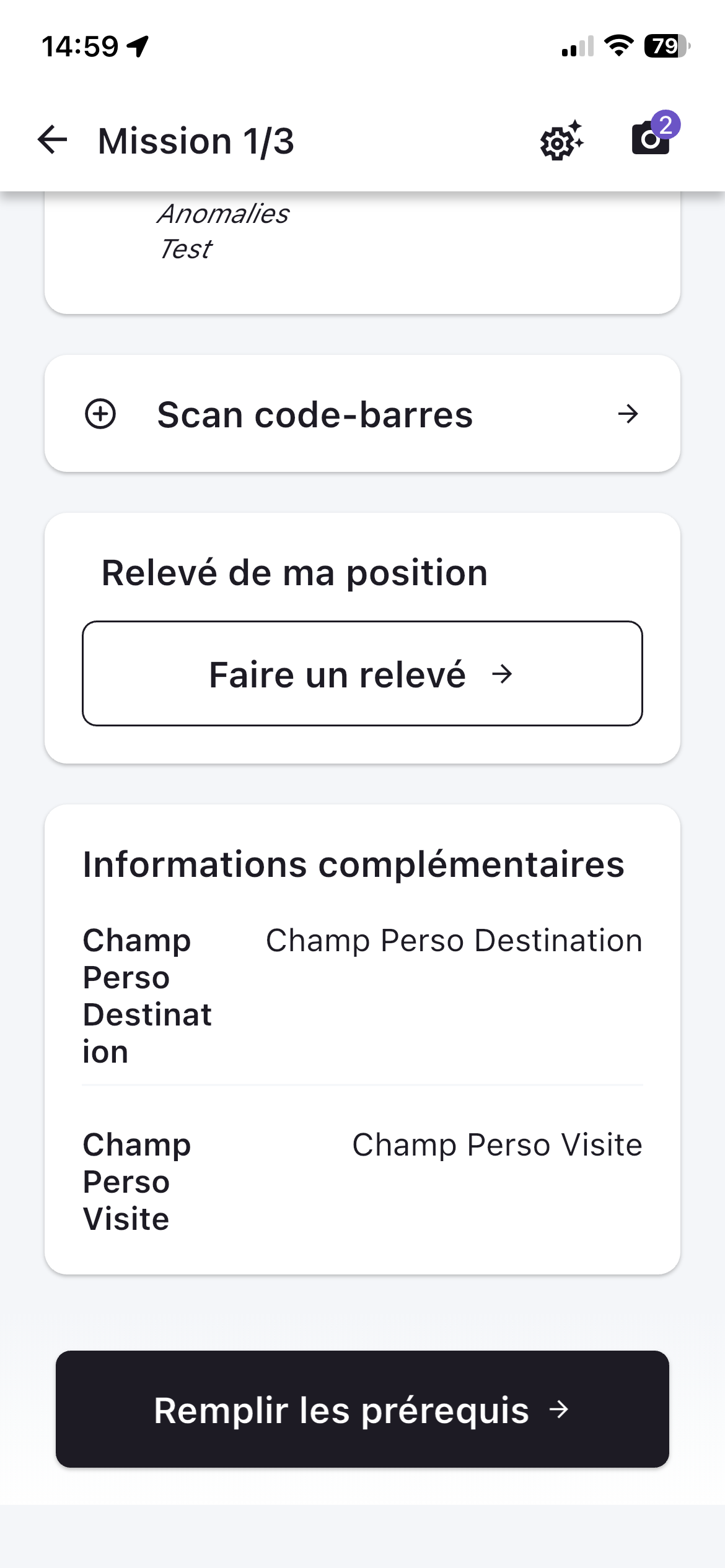
Task: Tap the Relevé de ma position heading
Action: (x=294, y=572)
